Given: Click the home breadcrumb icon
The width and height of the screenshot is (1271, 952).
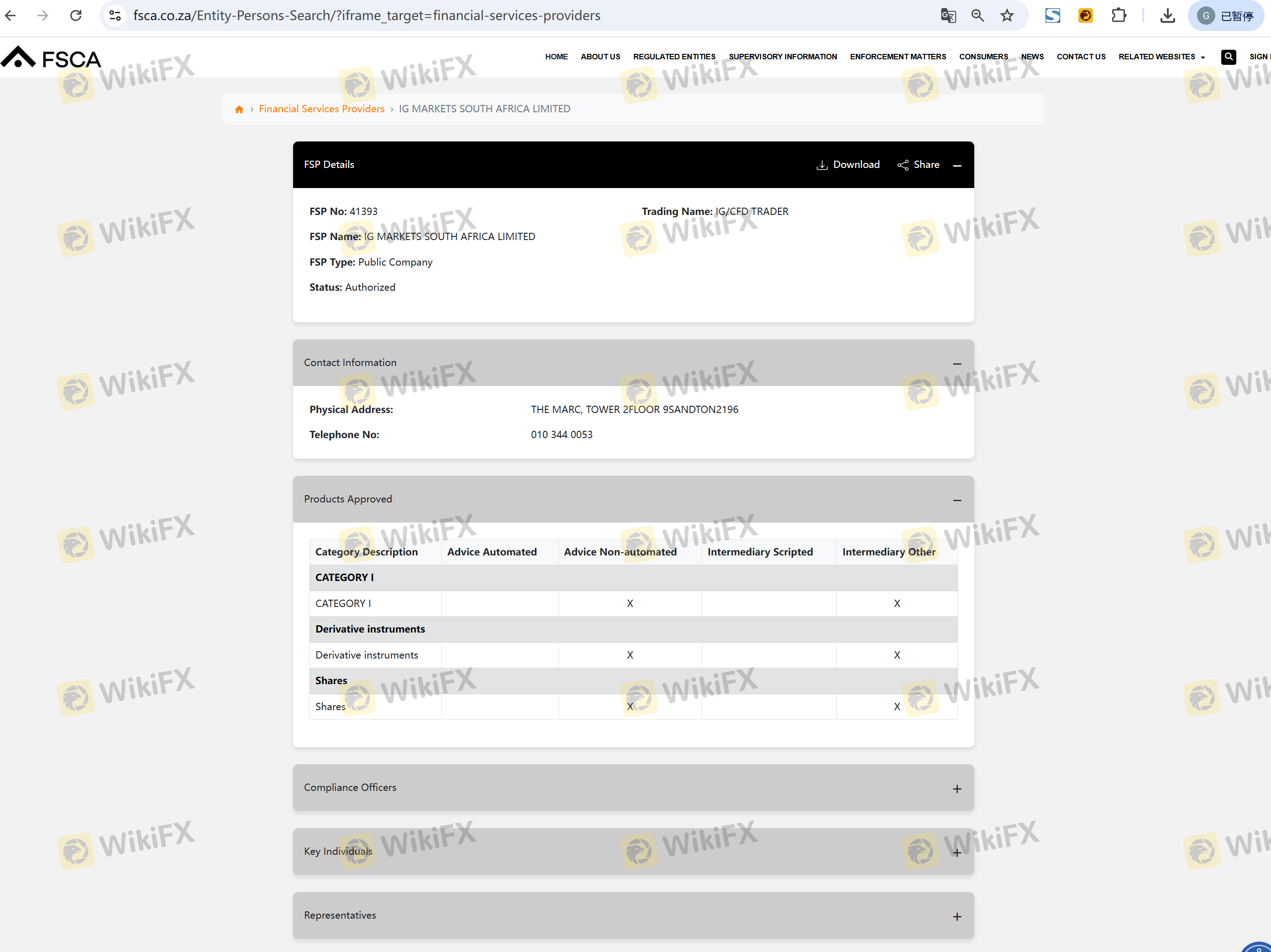Looking at the screenshot, I should 239,109.
